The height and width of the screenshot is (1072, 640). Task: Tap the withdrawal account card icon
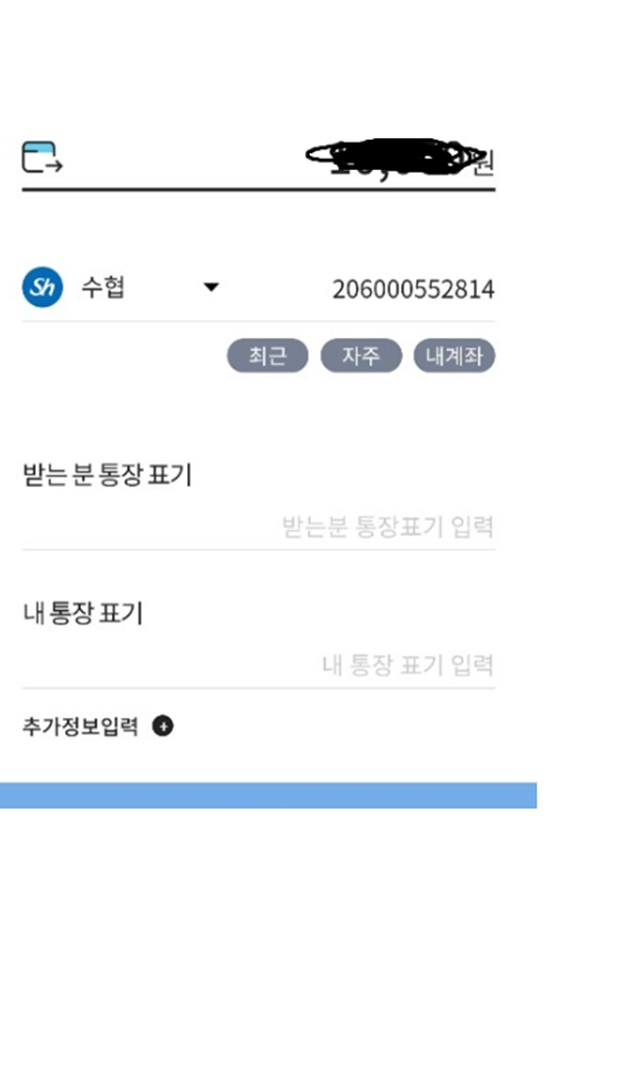42,157
